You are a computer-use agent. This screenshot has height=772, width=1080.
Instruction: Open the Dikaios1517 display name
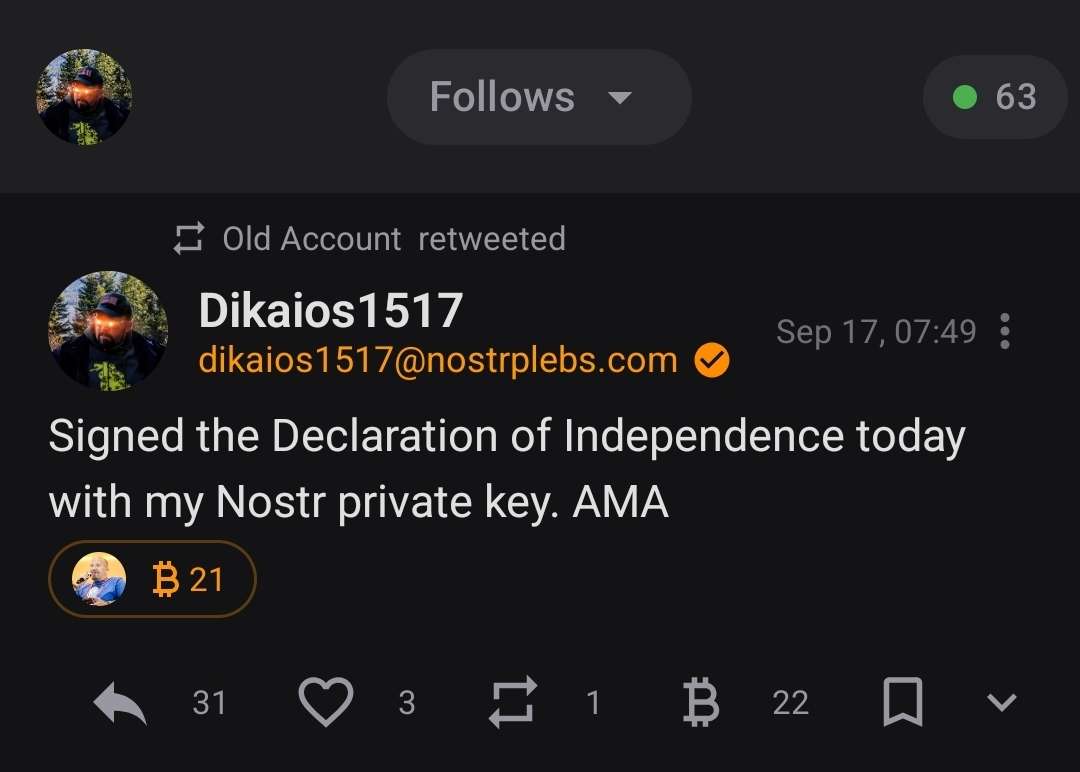330,311
